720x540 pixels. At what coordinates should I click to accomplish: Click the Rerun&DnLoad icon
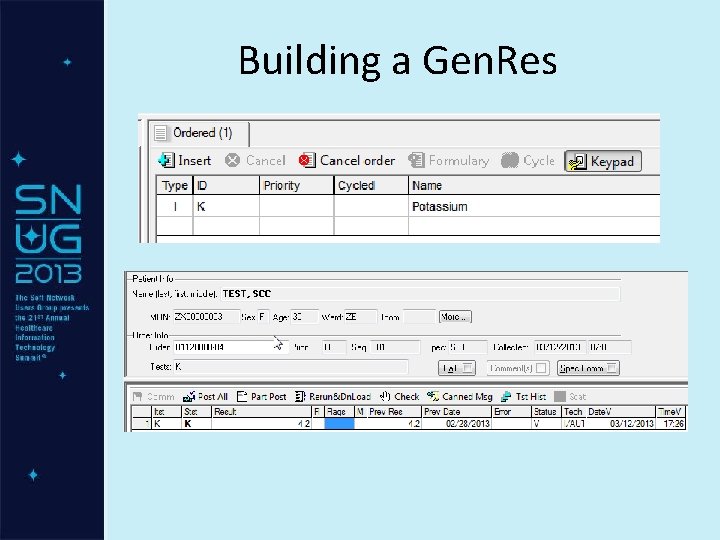point(300,396)
